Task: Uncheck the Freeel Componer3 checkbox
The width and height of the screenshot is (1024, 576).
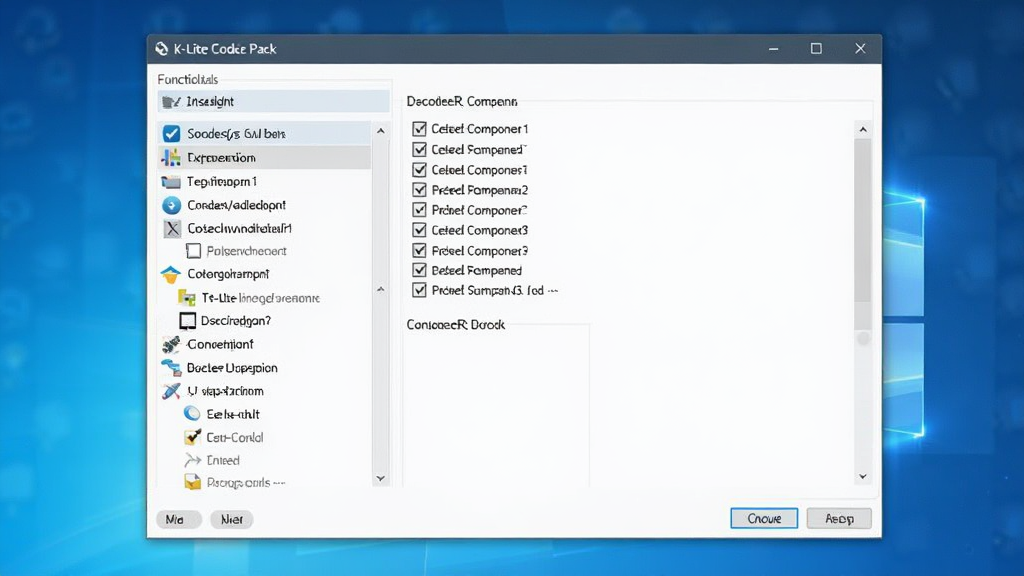Action: point(419,250)
